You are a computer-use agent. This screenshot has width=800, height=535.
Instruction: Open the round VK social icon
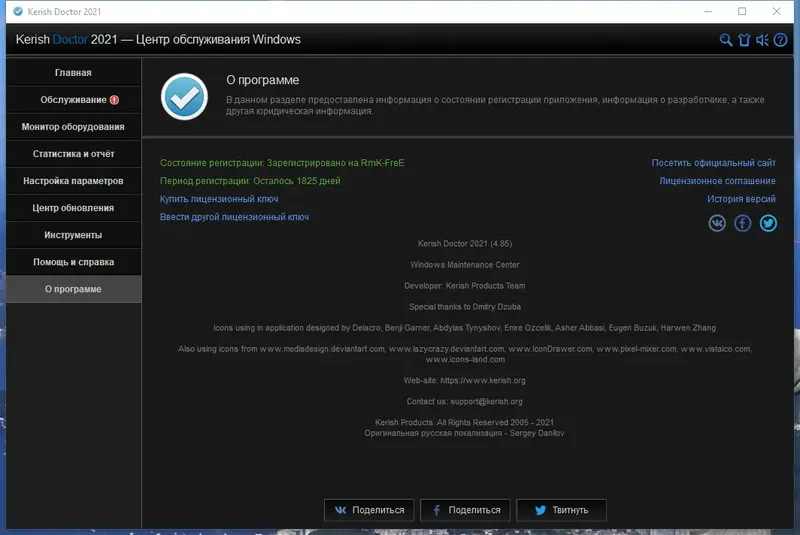click(x=717, y=223)
